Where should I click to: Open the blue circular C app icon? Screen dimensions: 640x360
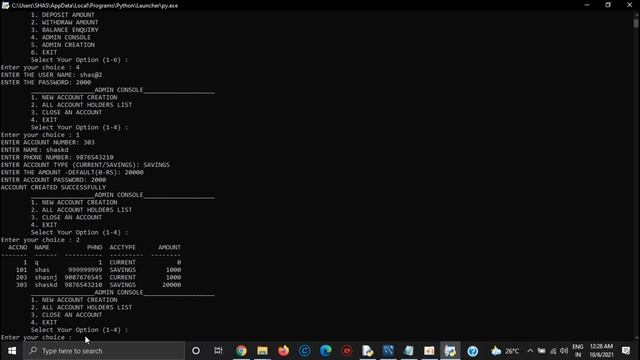(x=304, y=351)
